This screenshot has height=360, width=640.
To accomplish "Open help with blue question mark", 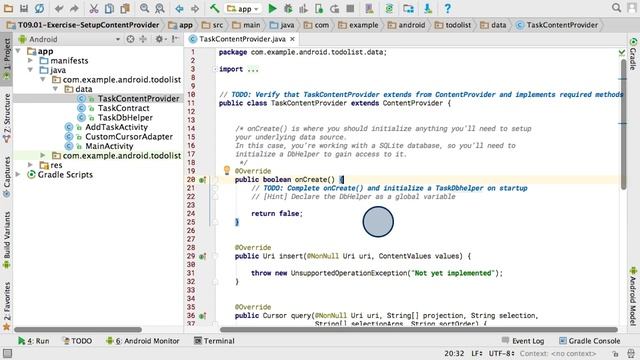I will [447, 8].
